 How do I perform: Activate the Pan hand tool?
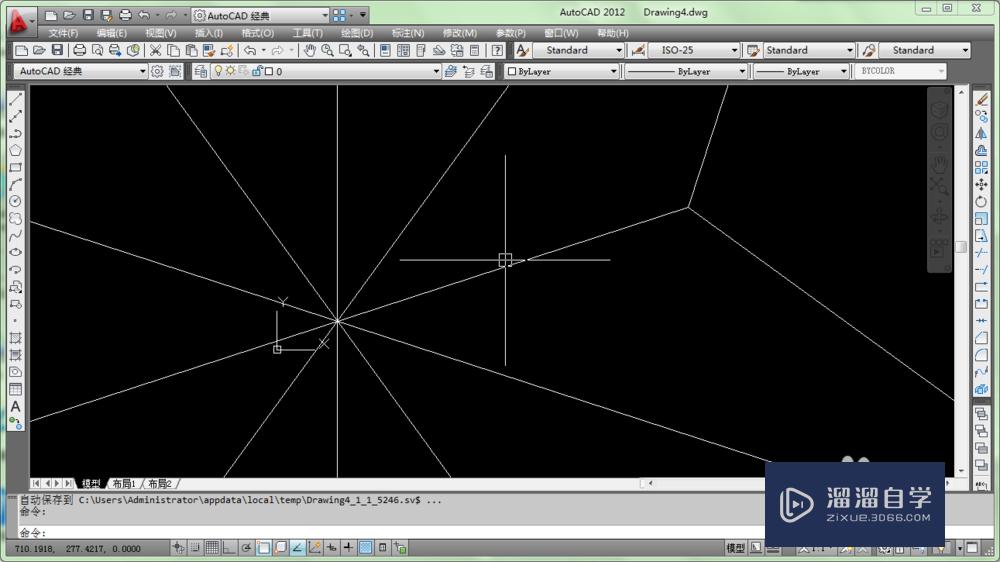[309, 50]
